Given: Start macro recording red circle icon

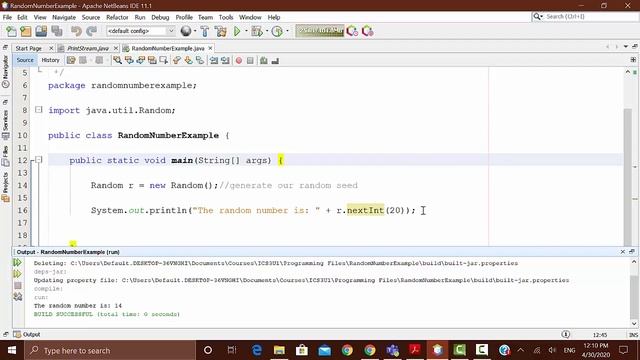Looking at the screenshot, I should point(239,60).
